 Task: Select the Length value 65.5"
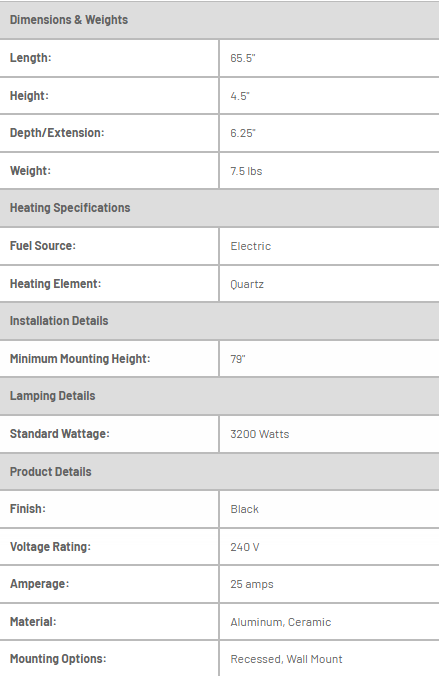coord(243,58)
